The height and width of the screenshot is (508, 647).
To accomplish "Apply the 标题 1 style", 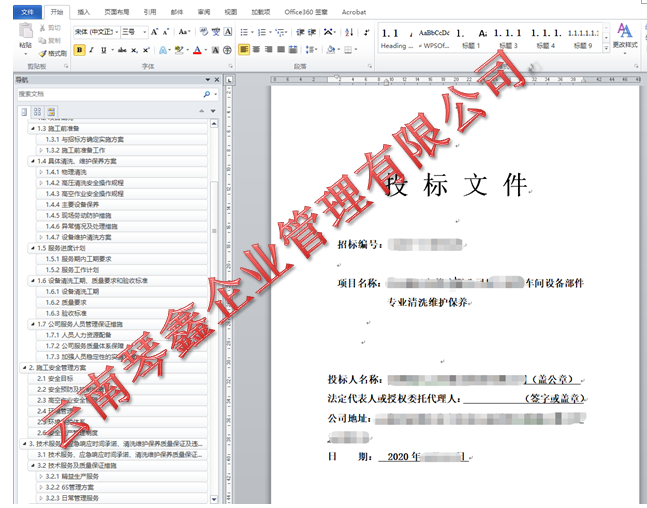I will click(x=470, y=38).
